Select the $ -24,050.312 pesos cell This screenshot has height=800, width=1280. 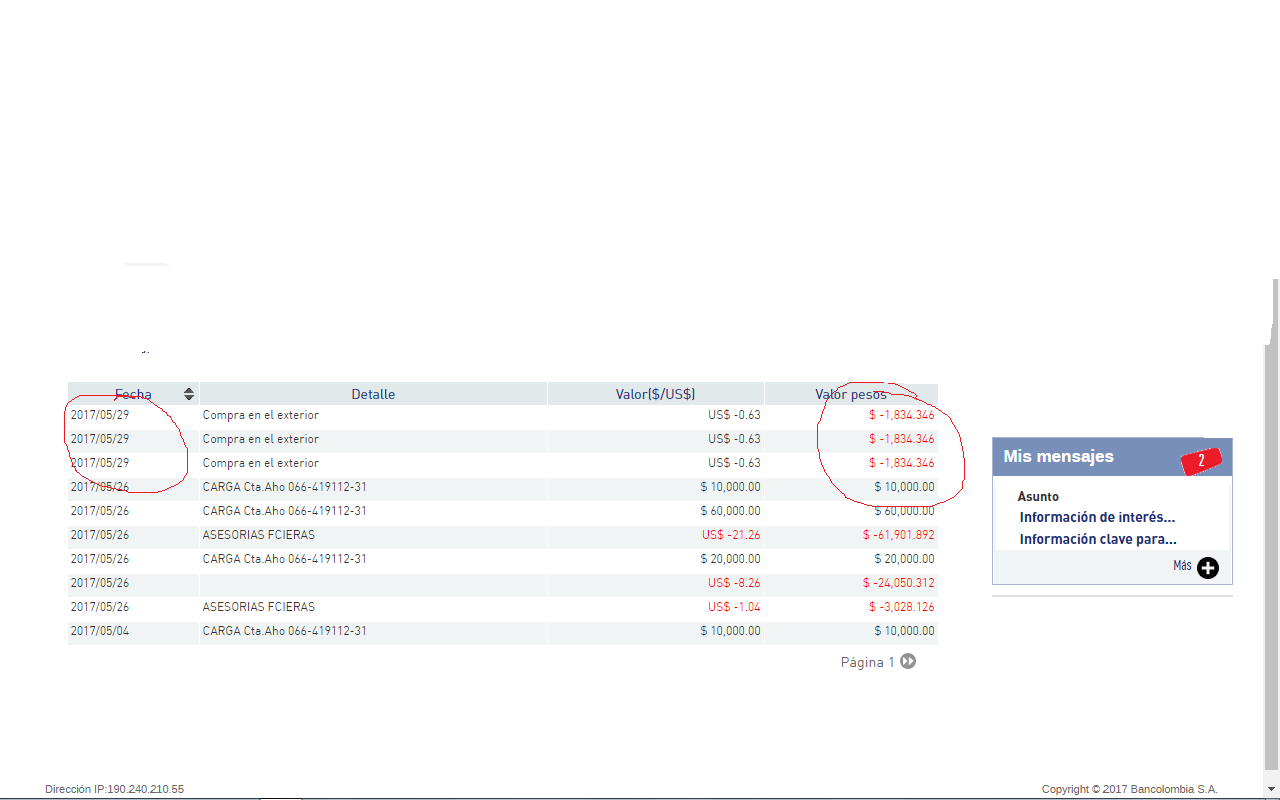click(x=851, y=583)
